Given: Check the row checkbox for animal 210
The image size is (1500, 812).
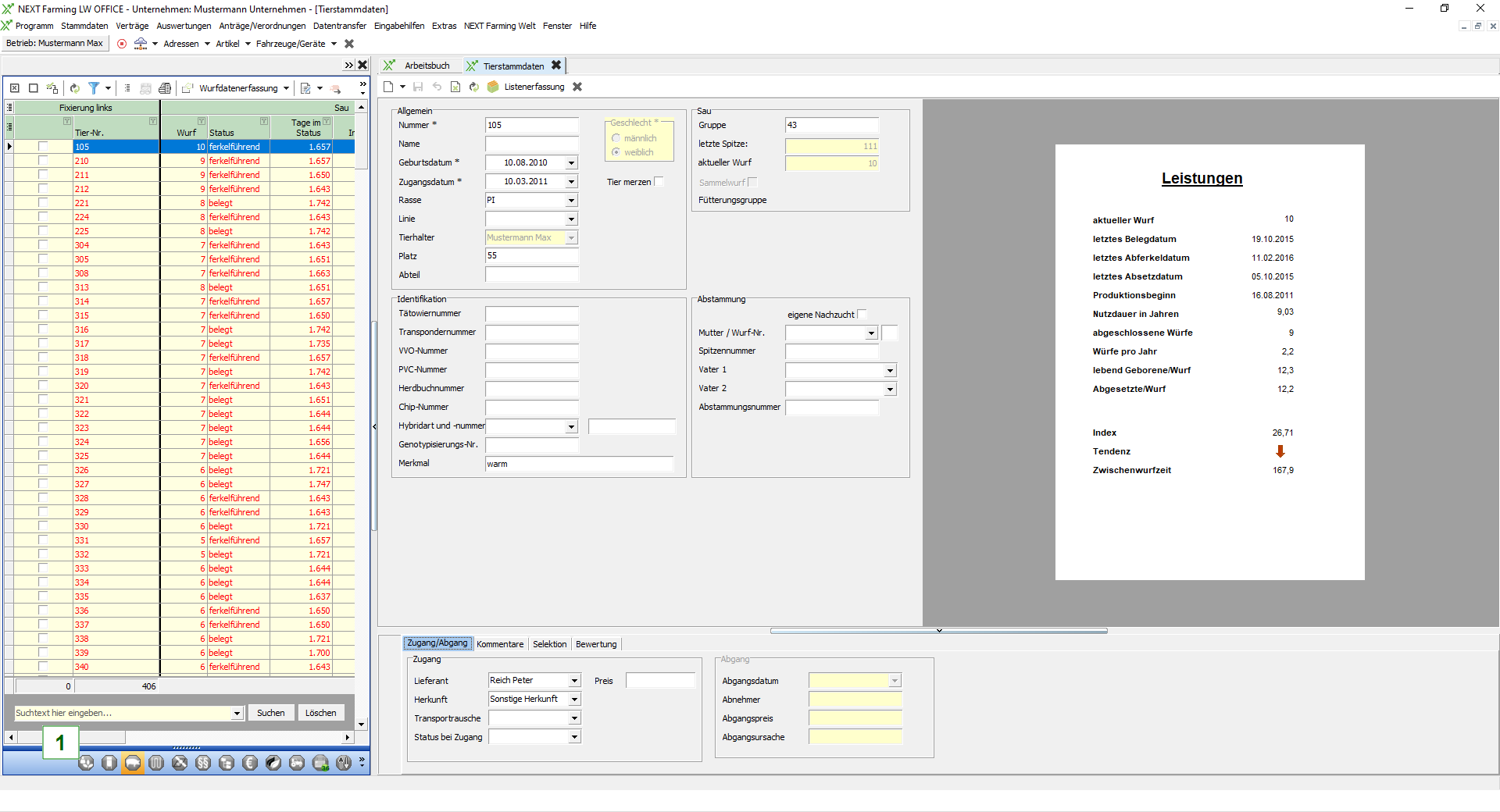Looking at the screenshot, I should point(43,161).
